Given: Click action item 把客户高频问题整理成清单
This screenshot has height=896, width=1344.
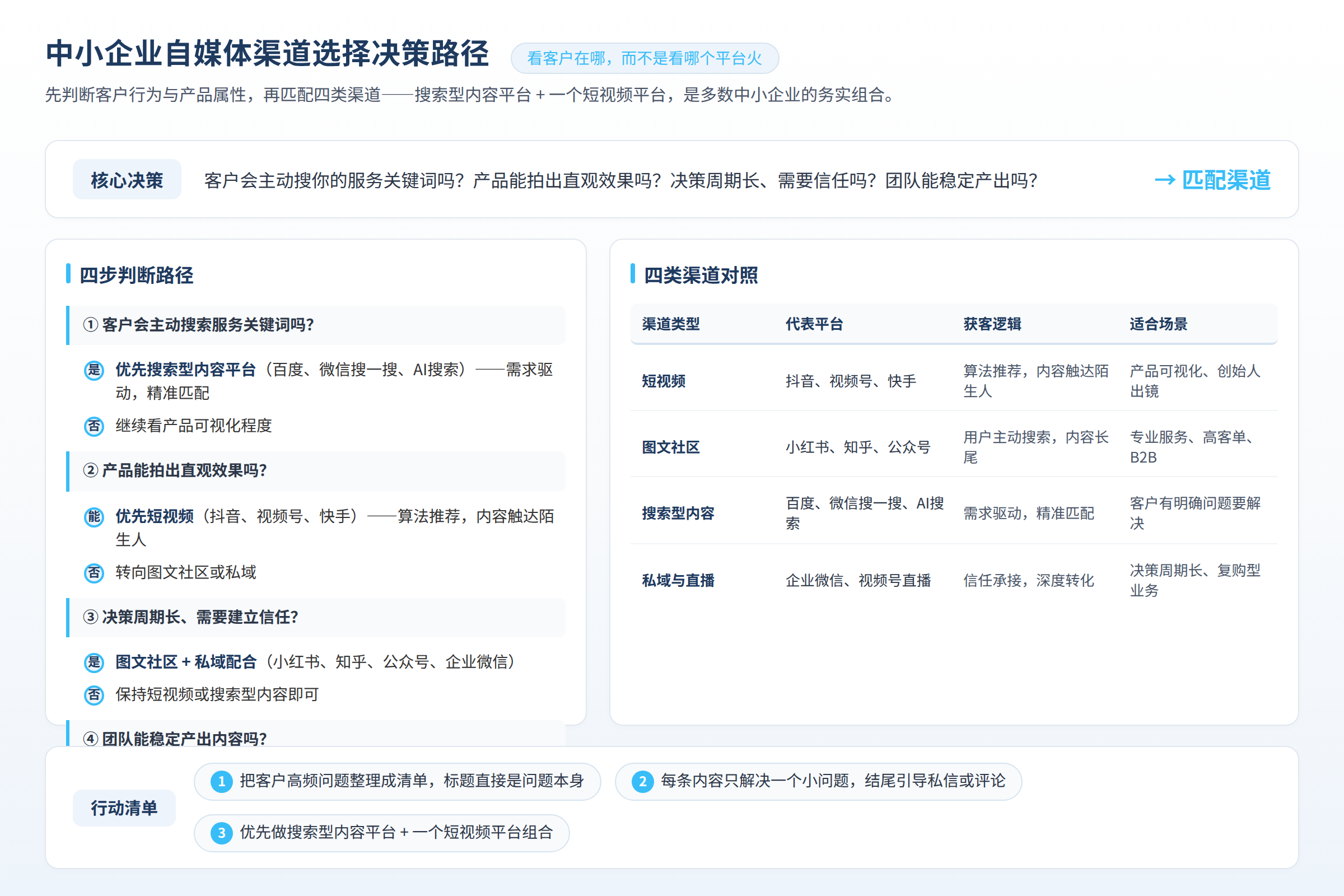Looking at the screenshot, I should click(x=398, y=782).
